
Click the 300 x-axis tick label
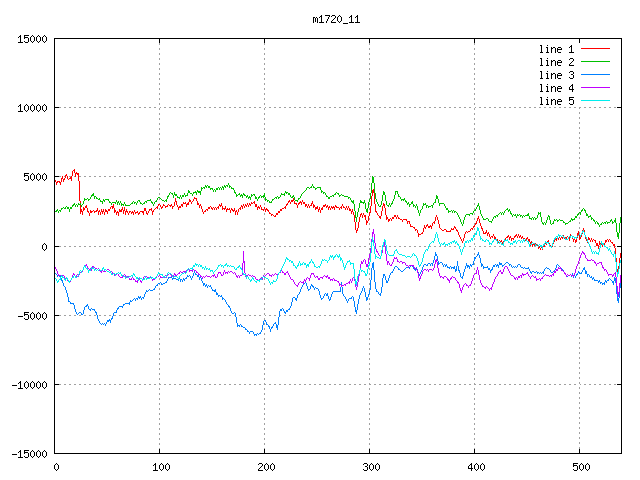tap(370, 467)
